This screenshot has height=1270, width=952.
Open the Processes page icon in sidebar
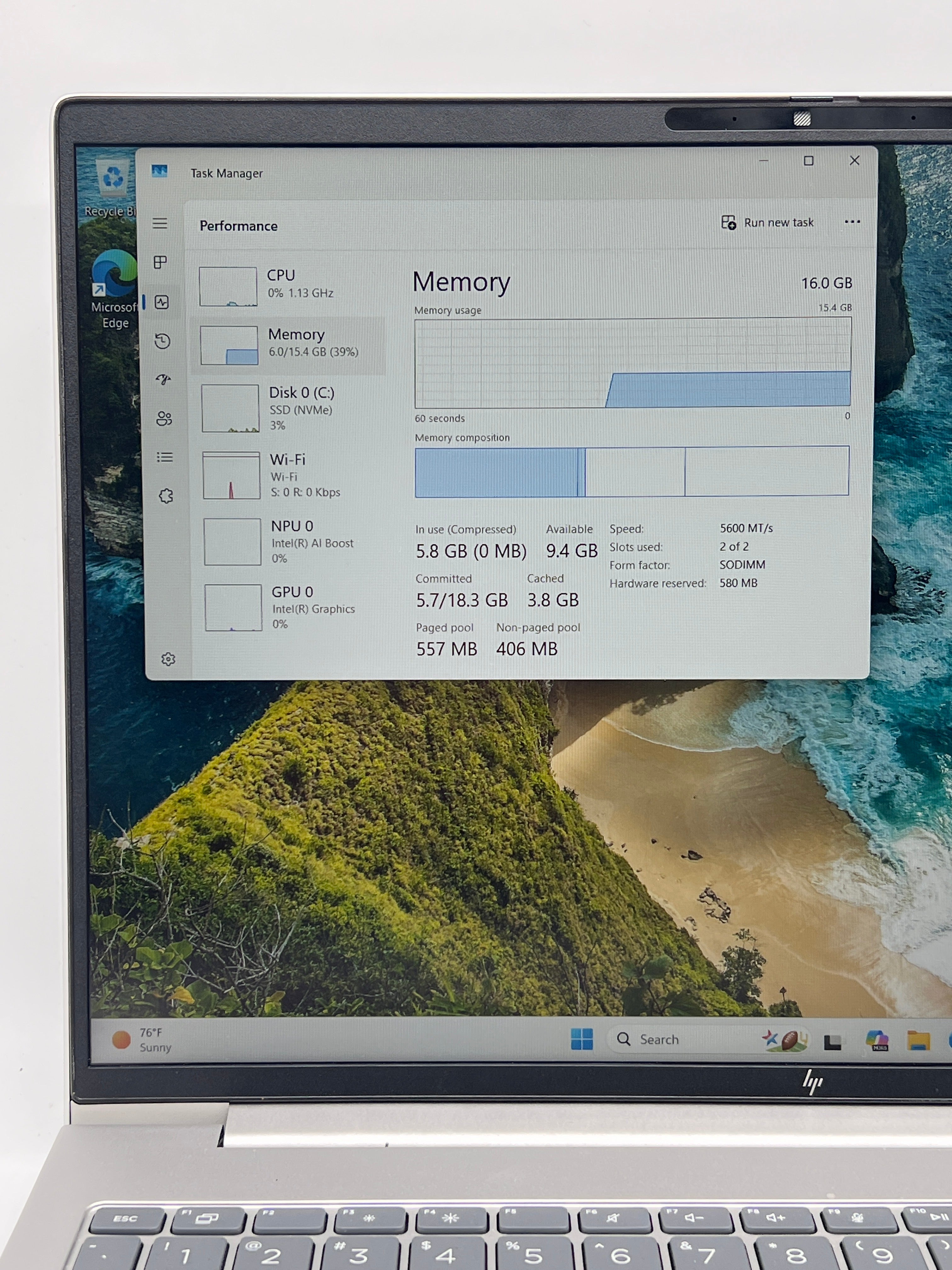click(161, 262)
